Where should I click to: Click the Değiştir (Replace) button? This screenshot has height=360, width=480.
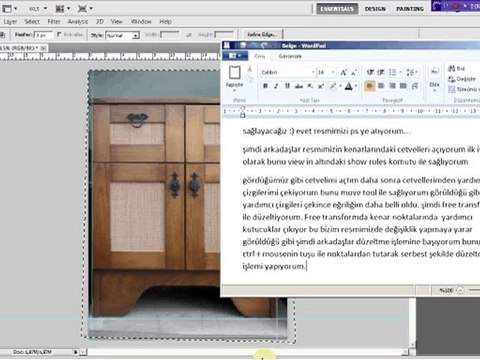462,79
